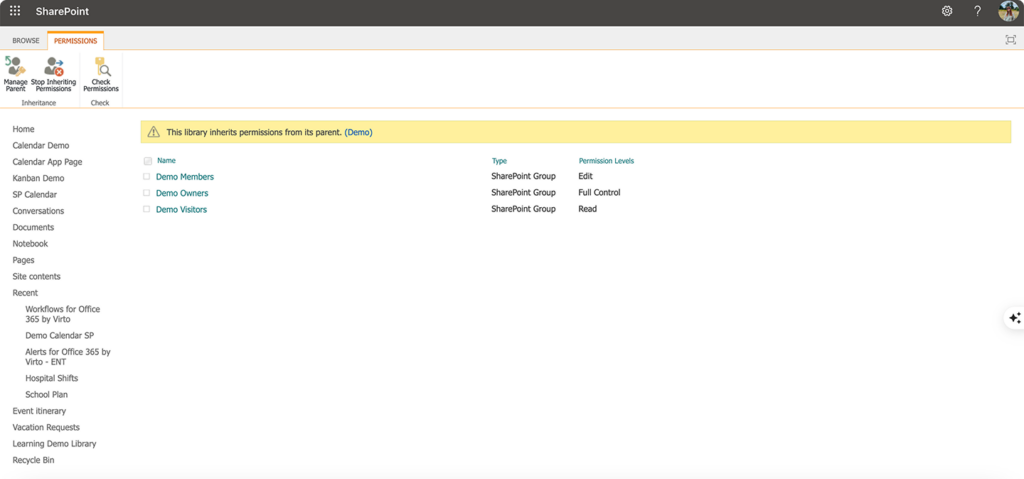Open the user profile picture menu
This screenshot has height=479, width=1024.
1009,11
